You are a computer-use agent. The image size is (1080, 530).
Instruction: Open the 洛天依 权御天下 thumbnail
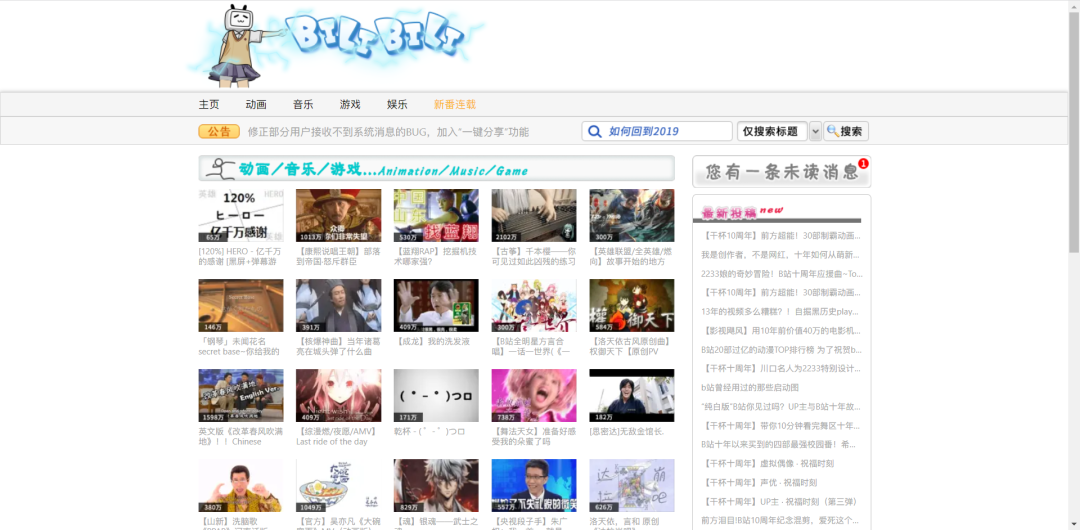click(x=632, y=305)
